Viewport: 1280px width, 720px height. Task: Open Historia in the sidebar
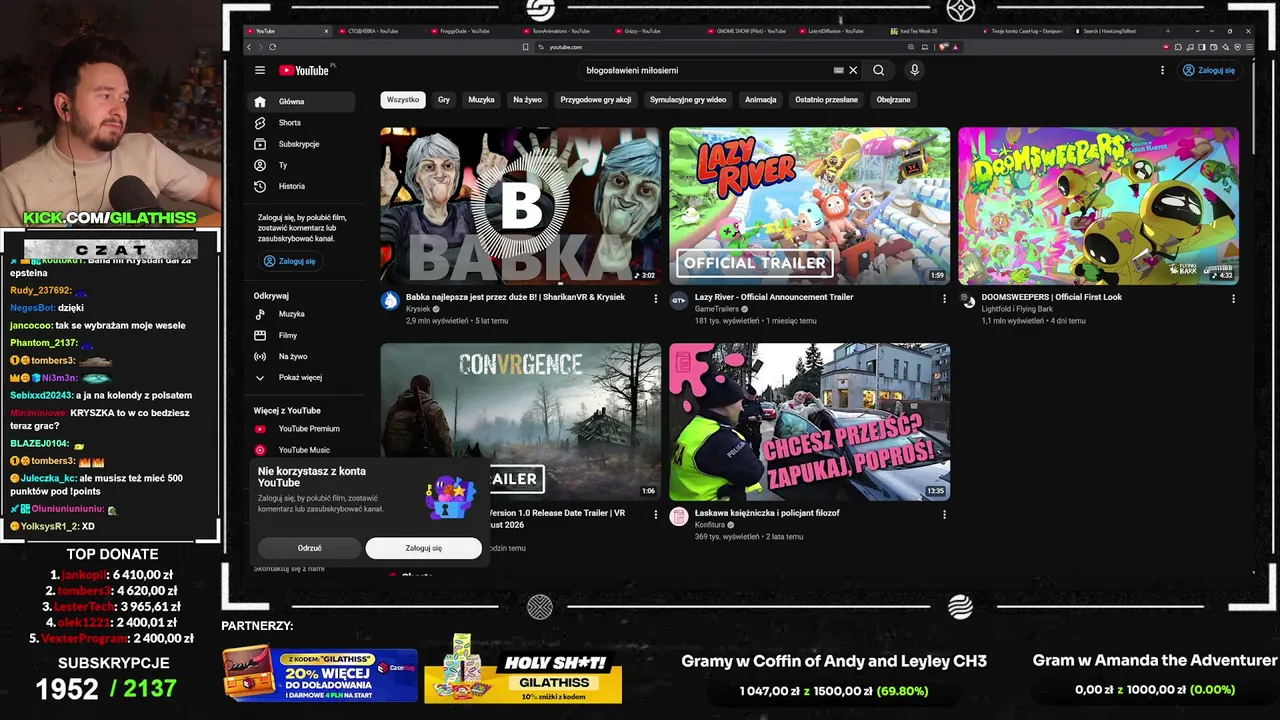[301, 186]
